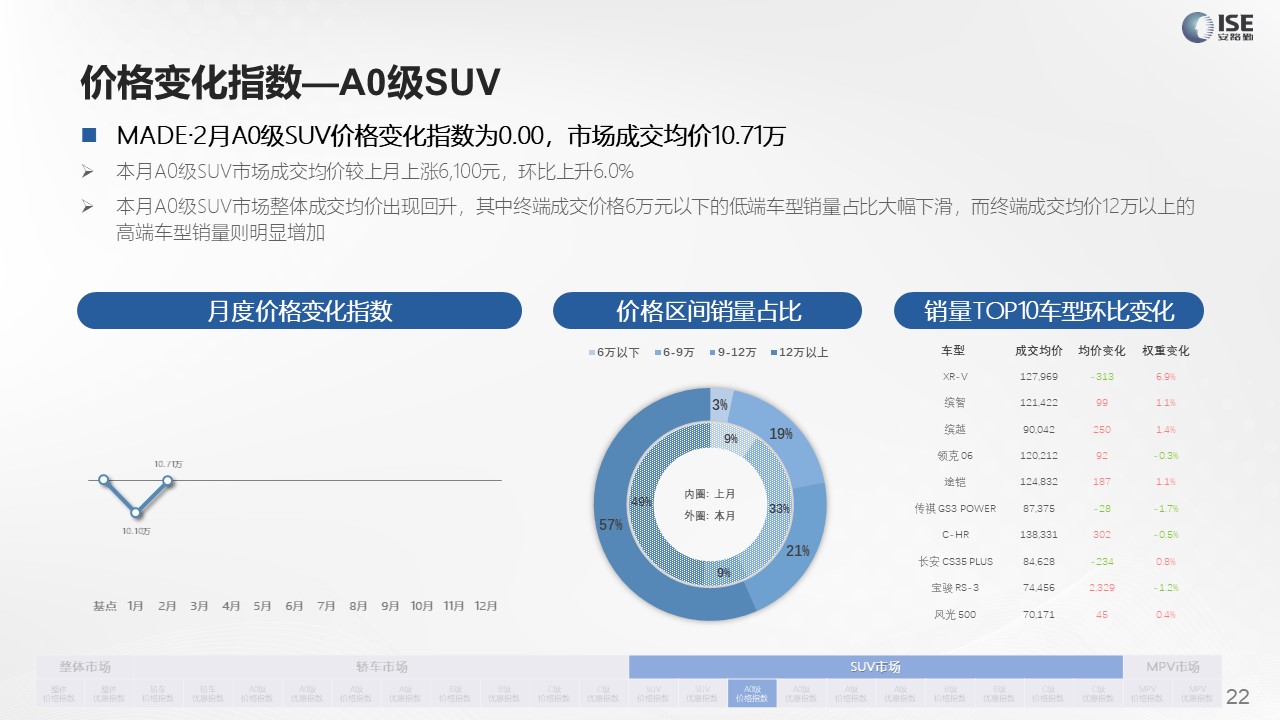Select the 途铠 model name

pos(954,482)
